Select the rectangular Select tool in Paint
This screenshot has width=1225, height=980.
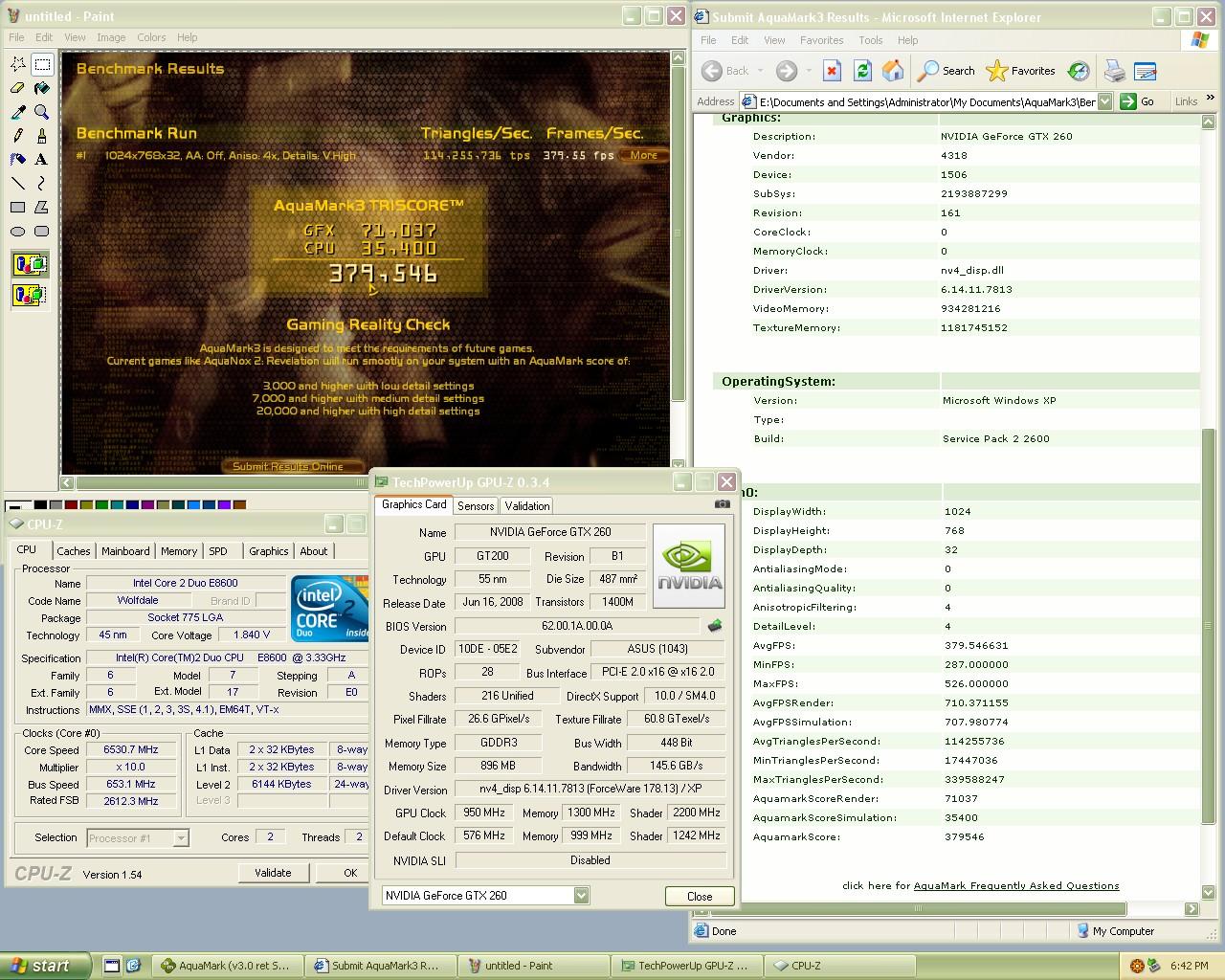pos(42,64)
